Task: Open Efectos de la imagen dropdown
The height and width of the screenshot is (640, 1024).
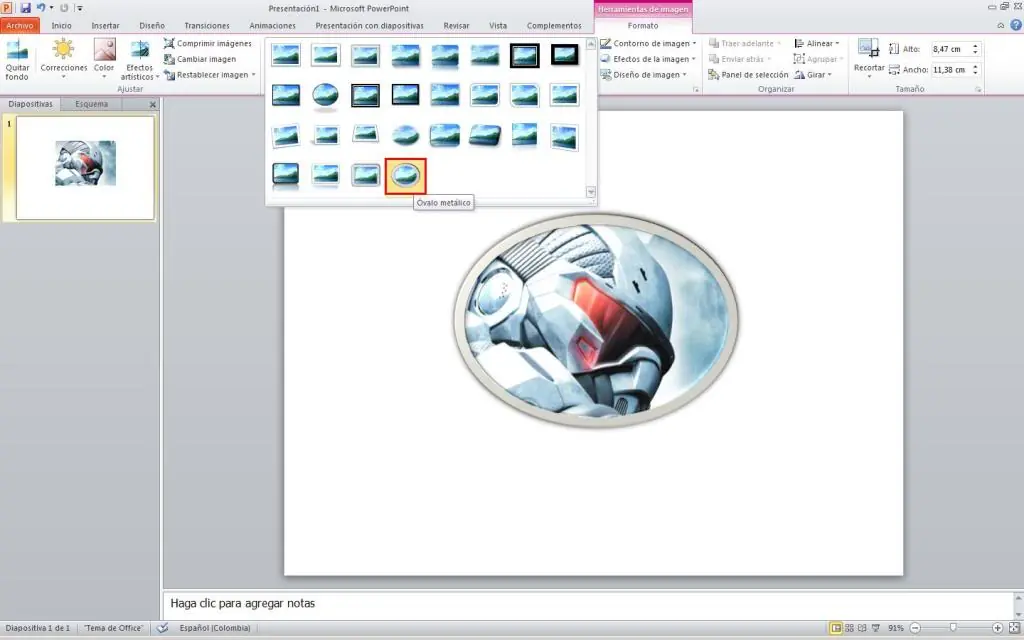Action: (648, 59)
